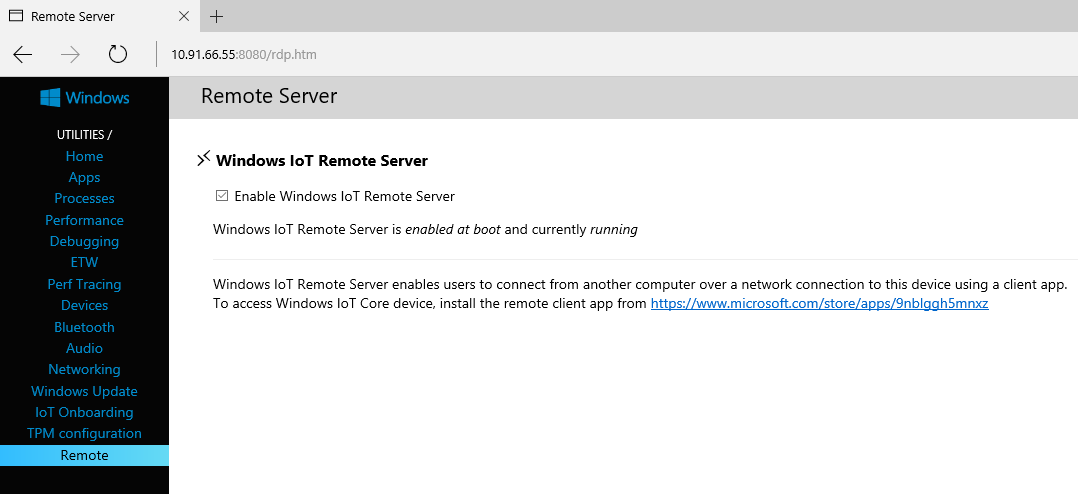Open the Debugging section

(x=84, y=241)
